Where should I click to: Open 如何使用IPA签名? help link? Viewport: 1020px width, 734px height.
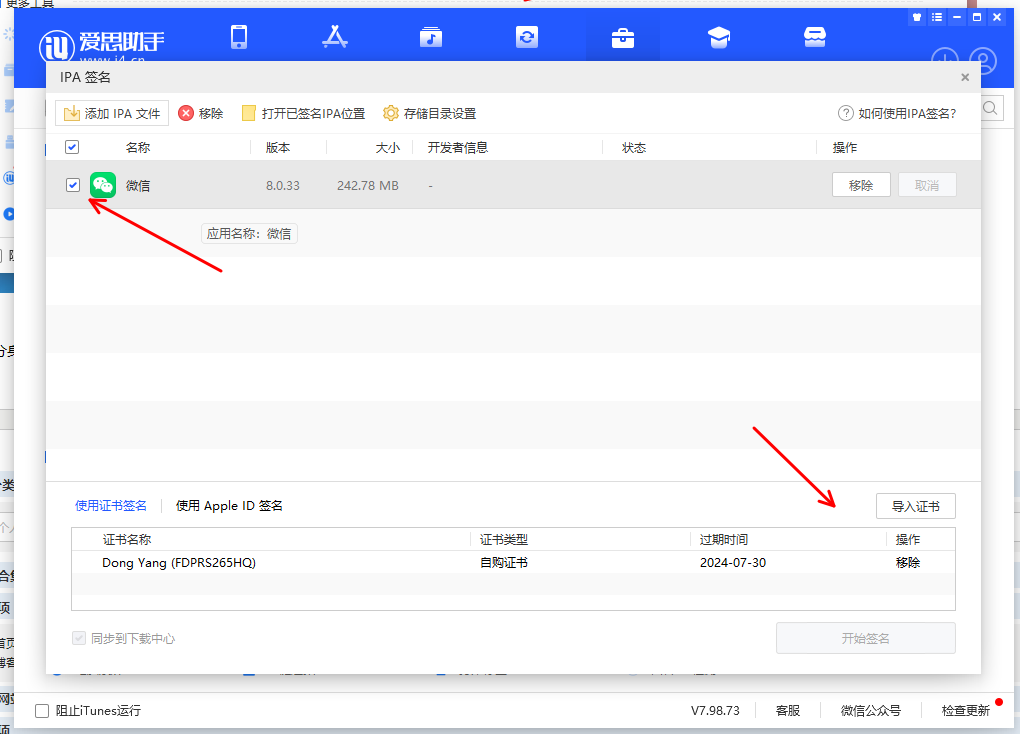[x=897, y=113]
